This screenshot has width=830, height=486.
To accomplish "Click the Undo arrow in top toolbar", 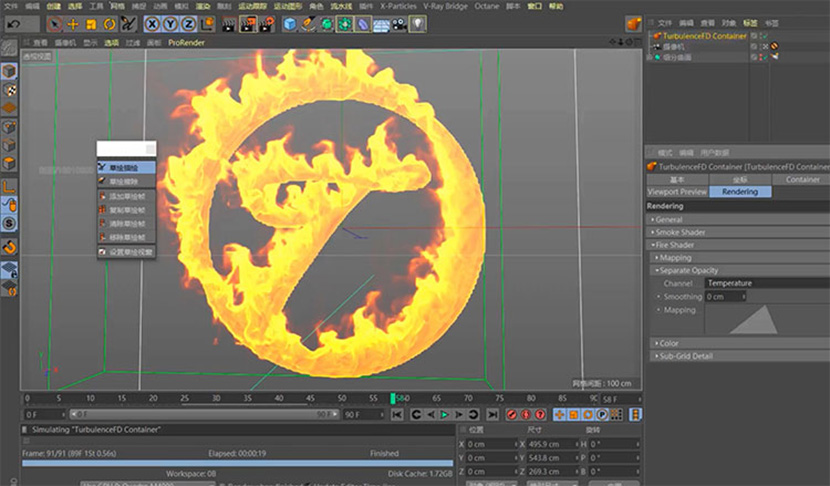I will (14, 24).
